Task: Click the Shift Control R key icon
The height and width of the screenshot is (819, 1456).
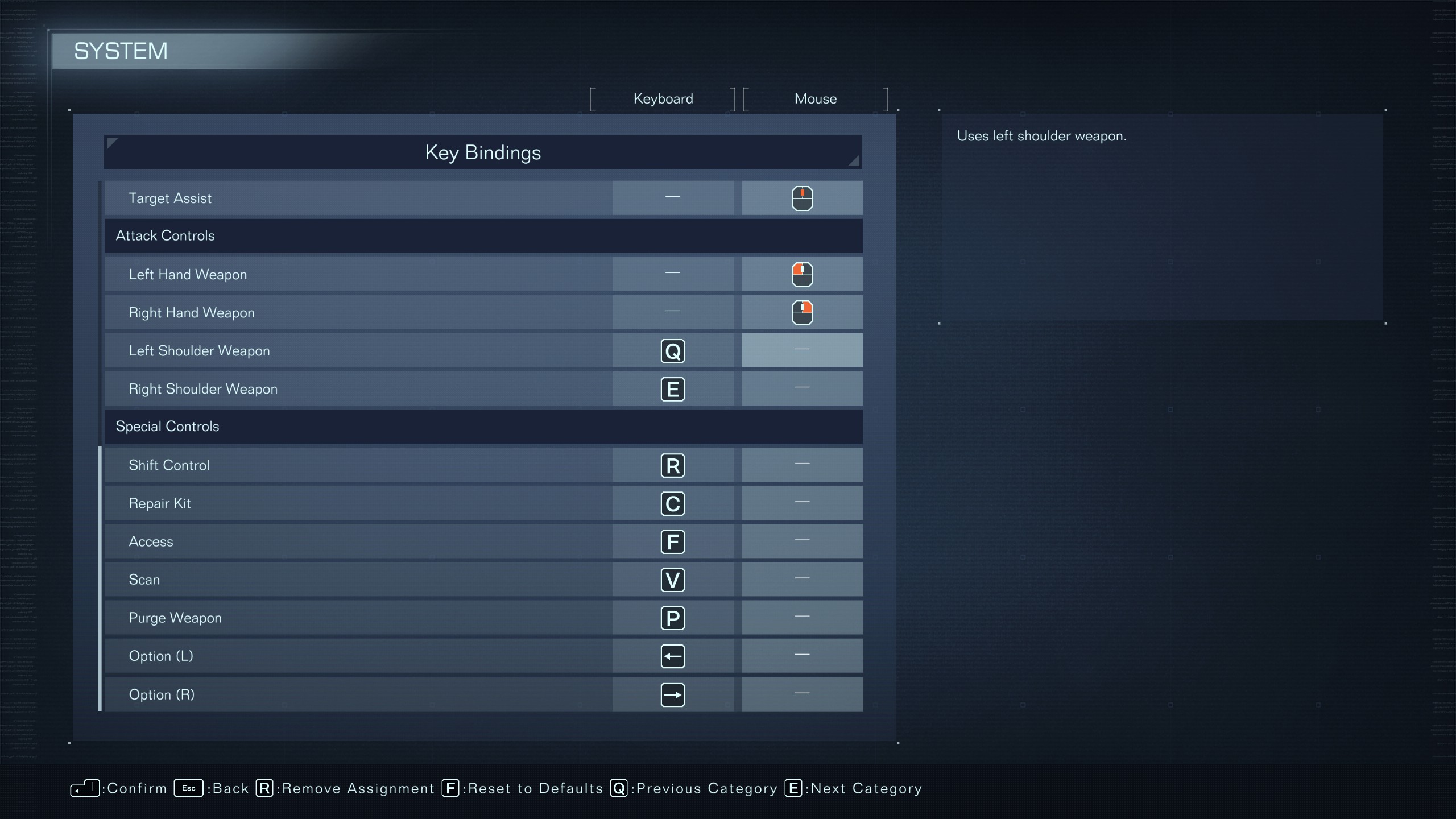Action: 671,465
